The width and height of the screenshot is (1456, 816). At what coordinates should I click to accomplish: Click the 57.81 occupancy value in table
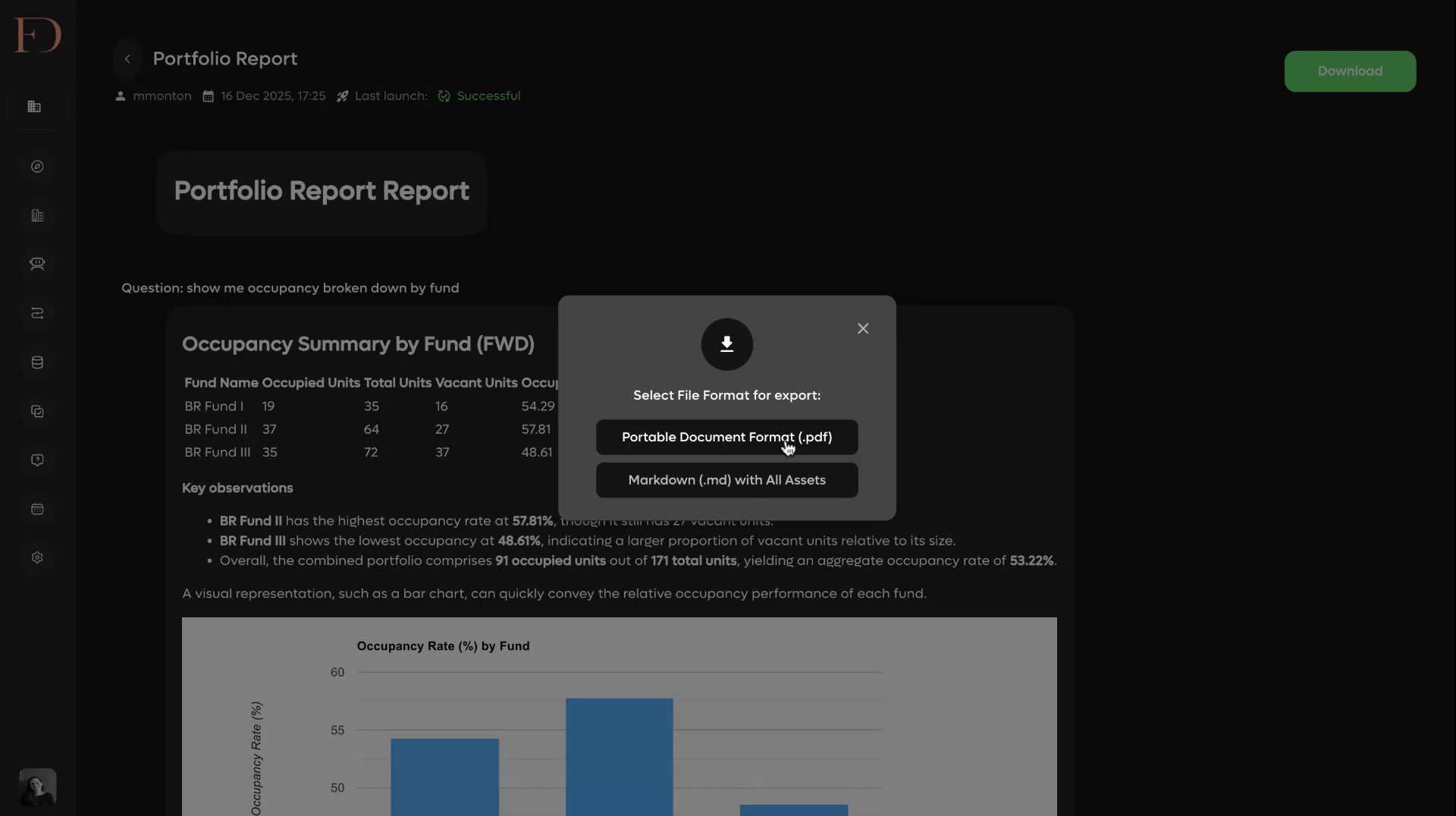(536, 429)
